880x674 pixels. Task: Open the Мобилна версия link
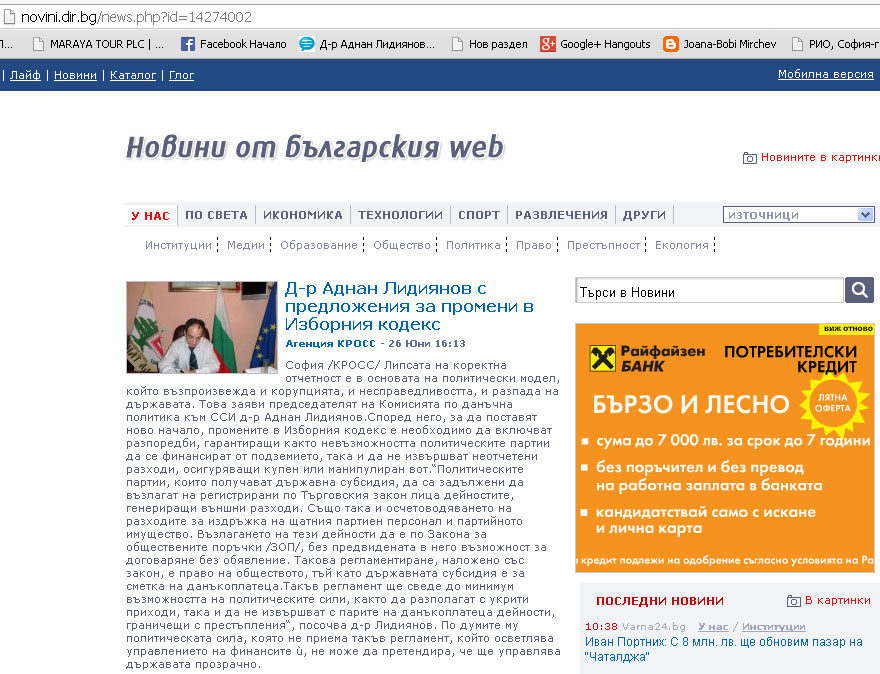coord(826,74)
